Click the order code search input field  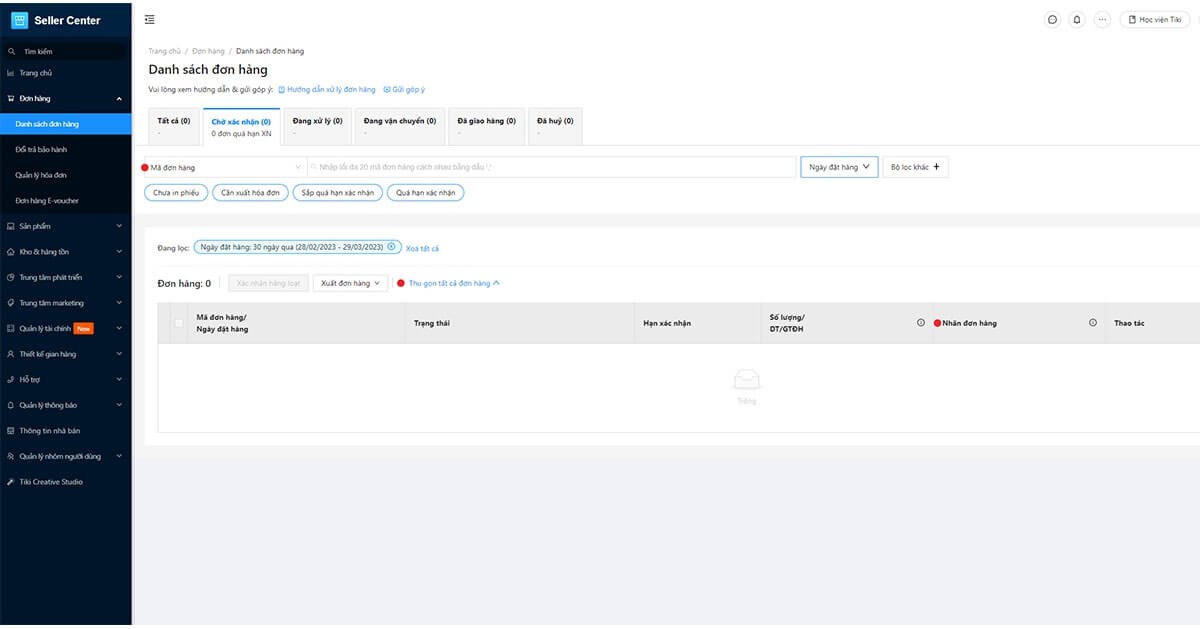click(550, 167)
